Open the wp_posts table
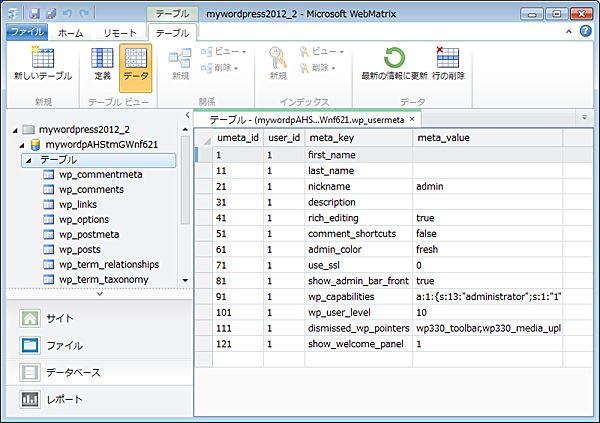This screenshot has width=600, height=423. [x=80, y=249]
